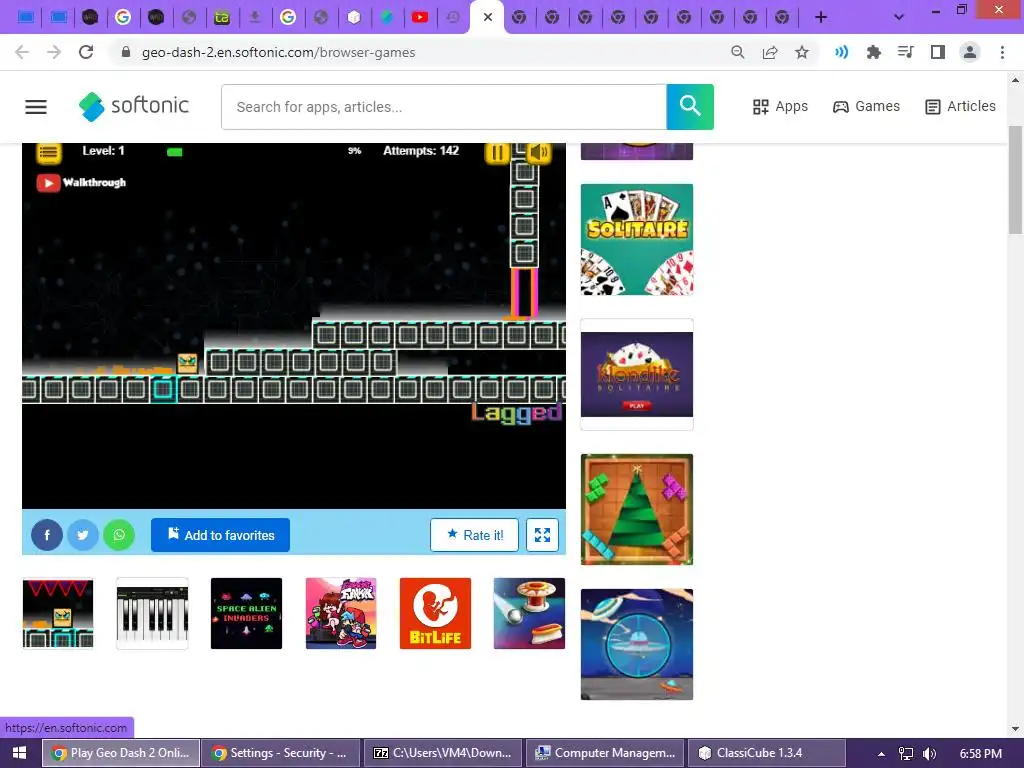Click the teal search magnifier button
The image size is (1024, 768).
(x=690, y=106)
